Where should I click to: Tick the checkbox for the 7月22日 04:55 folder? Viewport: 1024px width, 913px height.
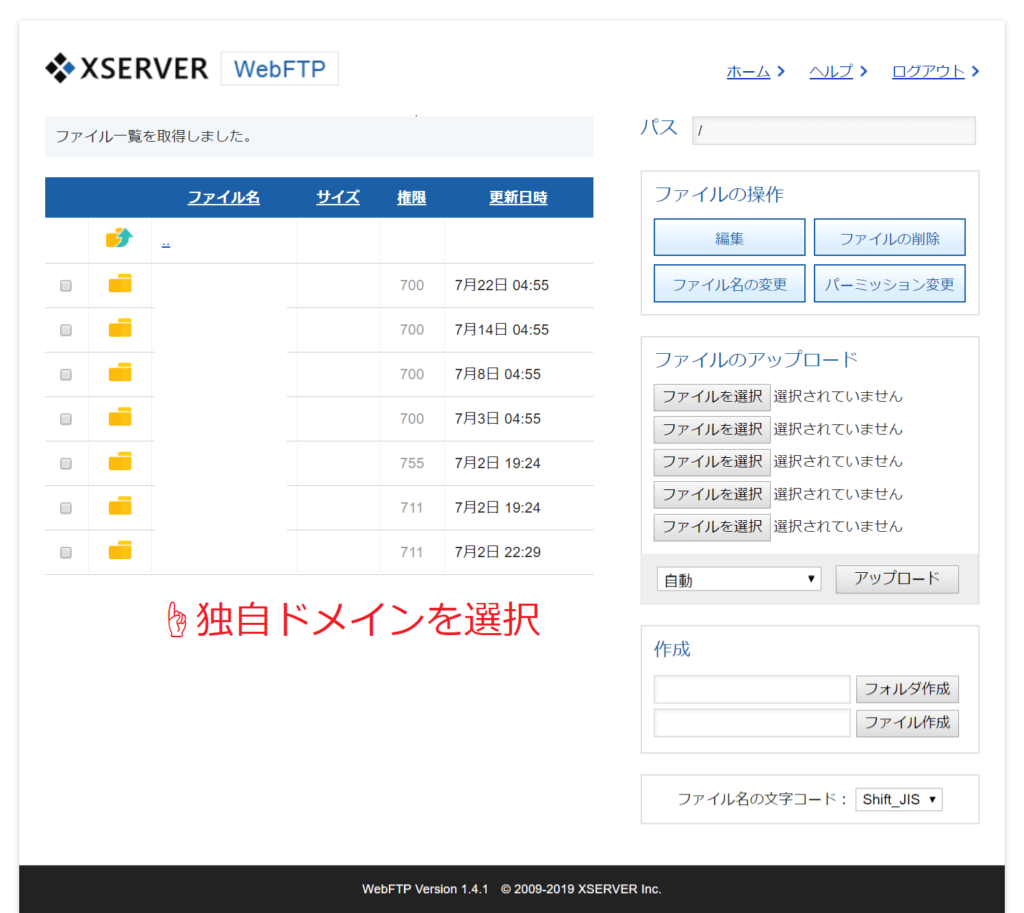(x=66, y=285)
